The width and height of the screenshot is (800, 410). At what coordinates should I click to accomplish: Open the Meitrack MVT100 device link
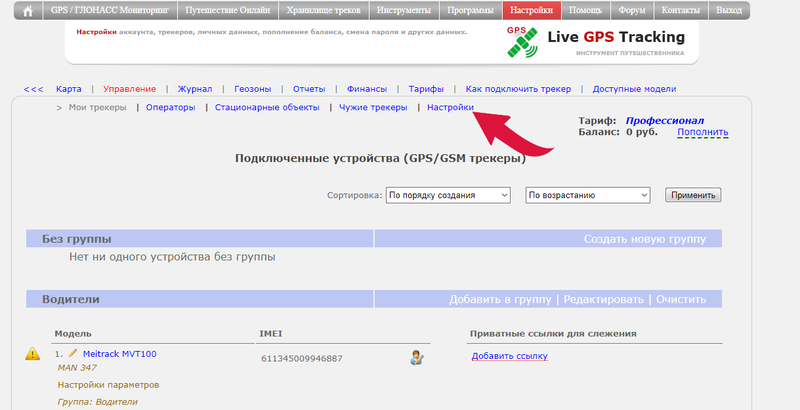[x=119, y=354]
